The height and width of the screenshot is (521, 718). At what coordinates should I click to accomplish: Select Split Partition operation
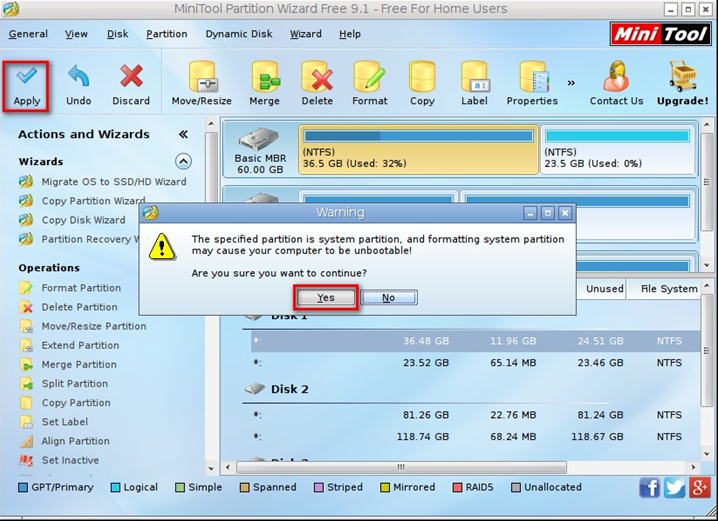click(x=75, y=384)
